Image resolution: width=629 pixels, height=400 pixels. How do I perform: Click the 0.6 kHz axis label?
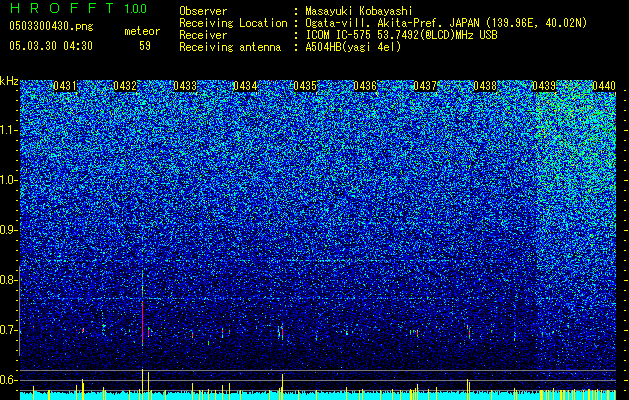(x=9, y=380)
